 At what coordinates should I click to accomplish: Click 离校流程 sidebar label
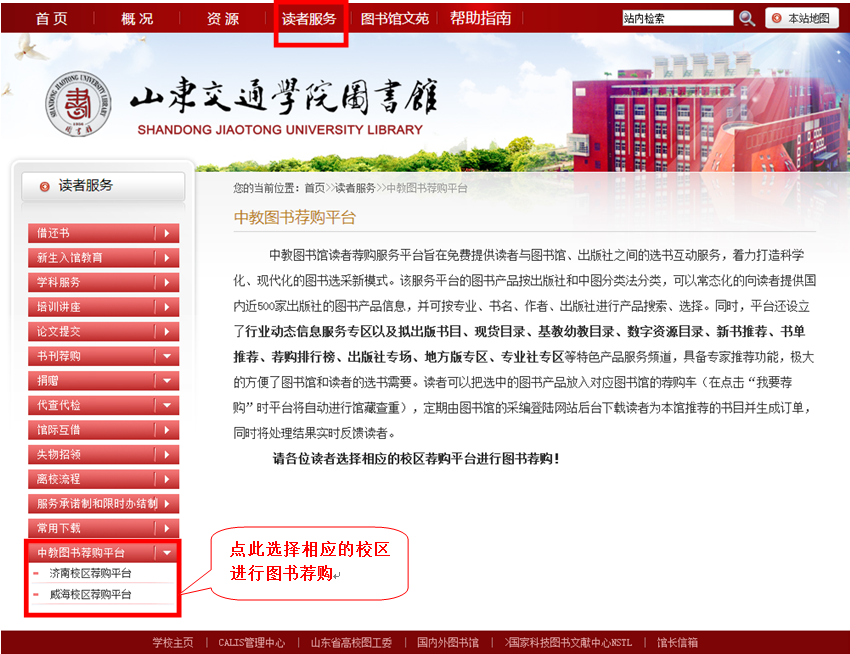coord(59,479)
